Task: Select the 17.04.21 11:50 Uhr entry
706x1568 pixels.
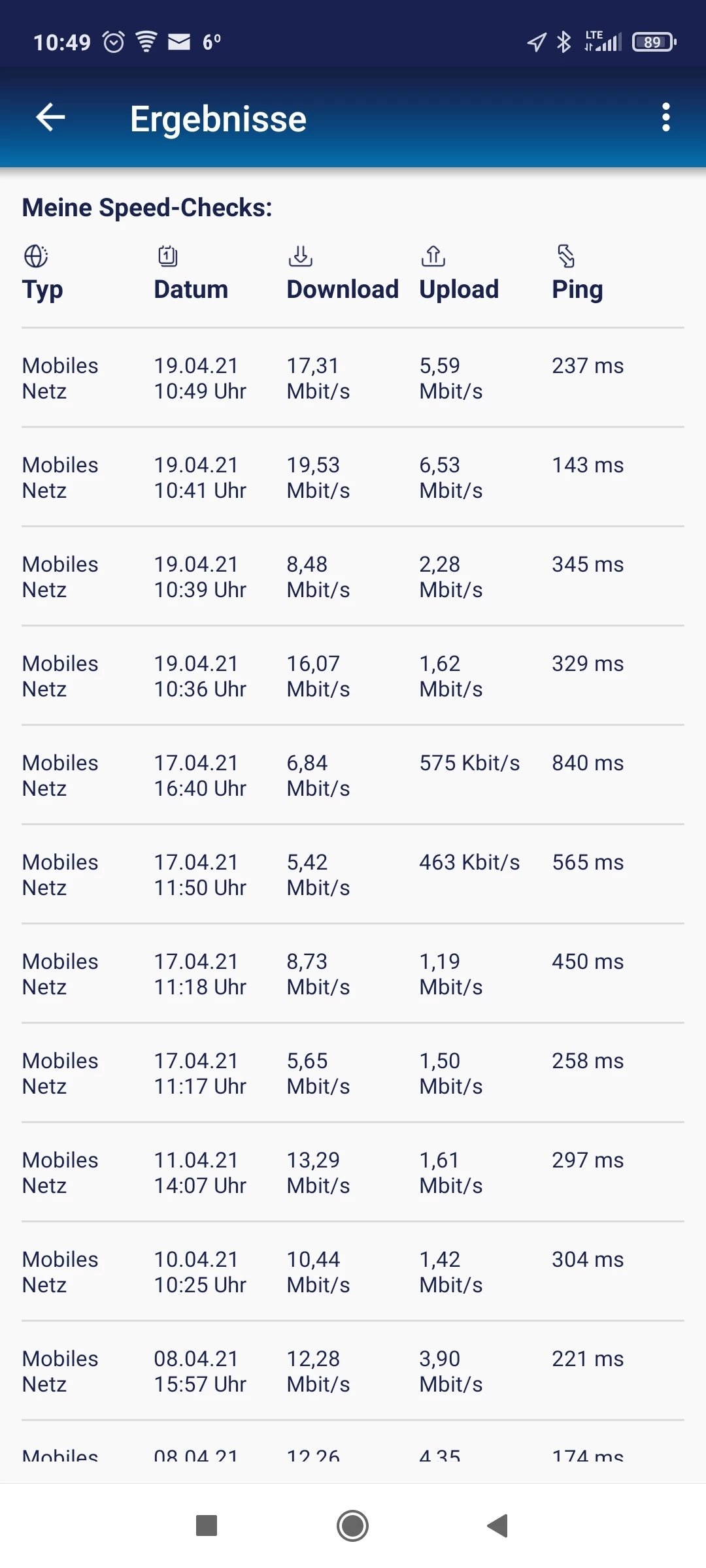Action: pyautogui.click(x=353, y=875)
